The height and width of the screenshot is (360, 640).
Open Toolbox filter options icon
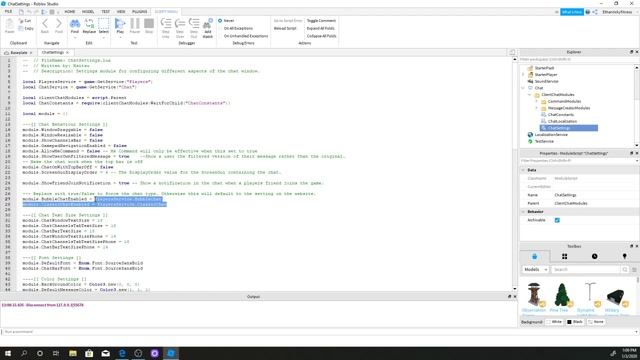[634, 269]
